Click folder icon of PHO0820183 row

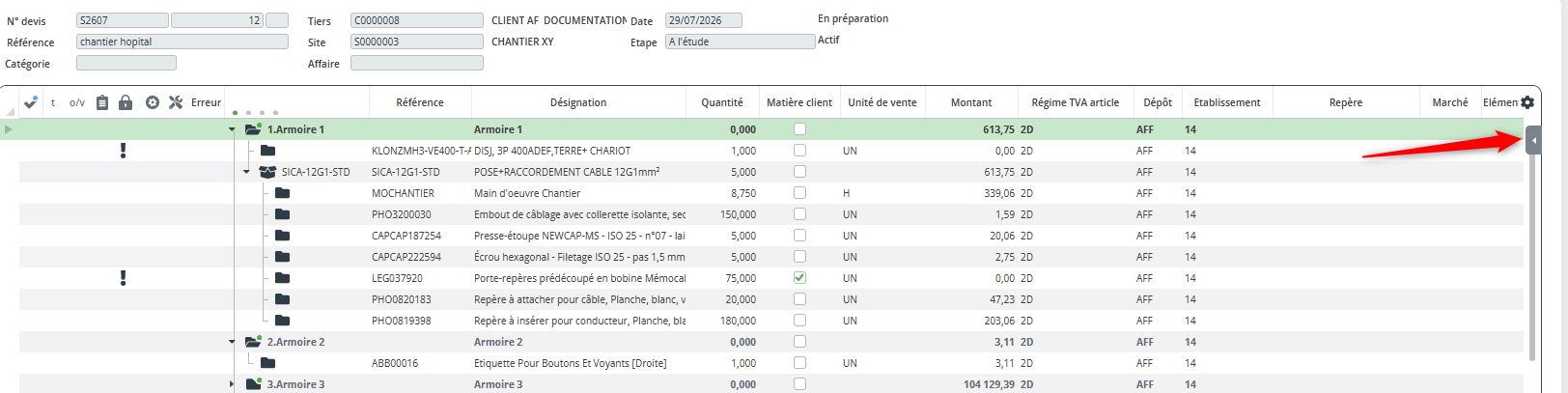282,299
